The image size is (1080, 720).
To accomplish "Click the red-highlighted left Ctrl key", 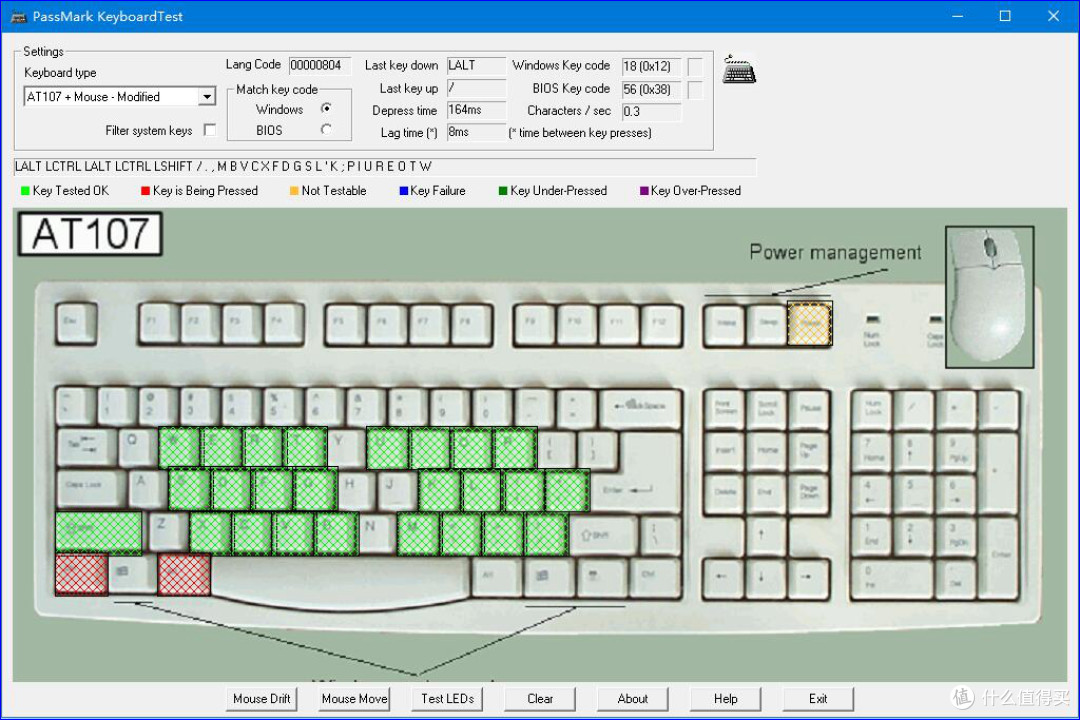I will [81, 574].
